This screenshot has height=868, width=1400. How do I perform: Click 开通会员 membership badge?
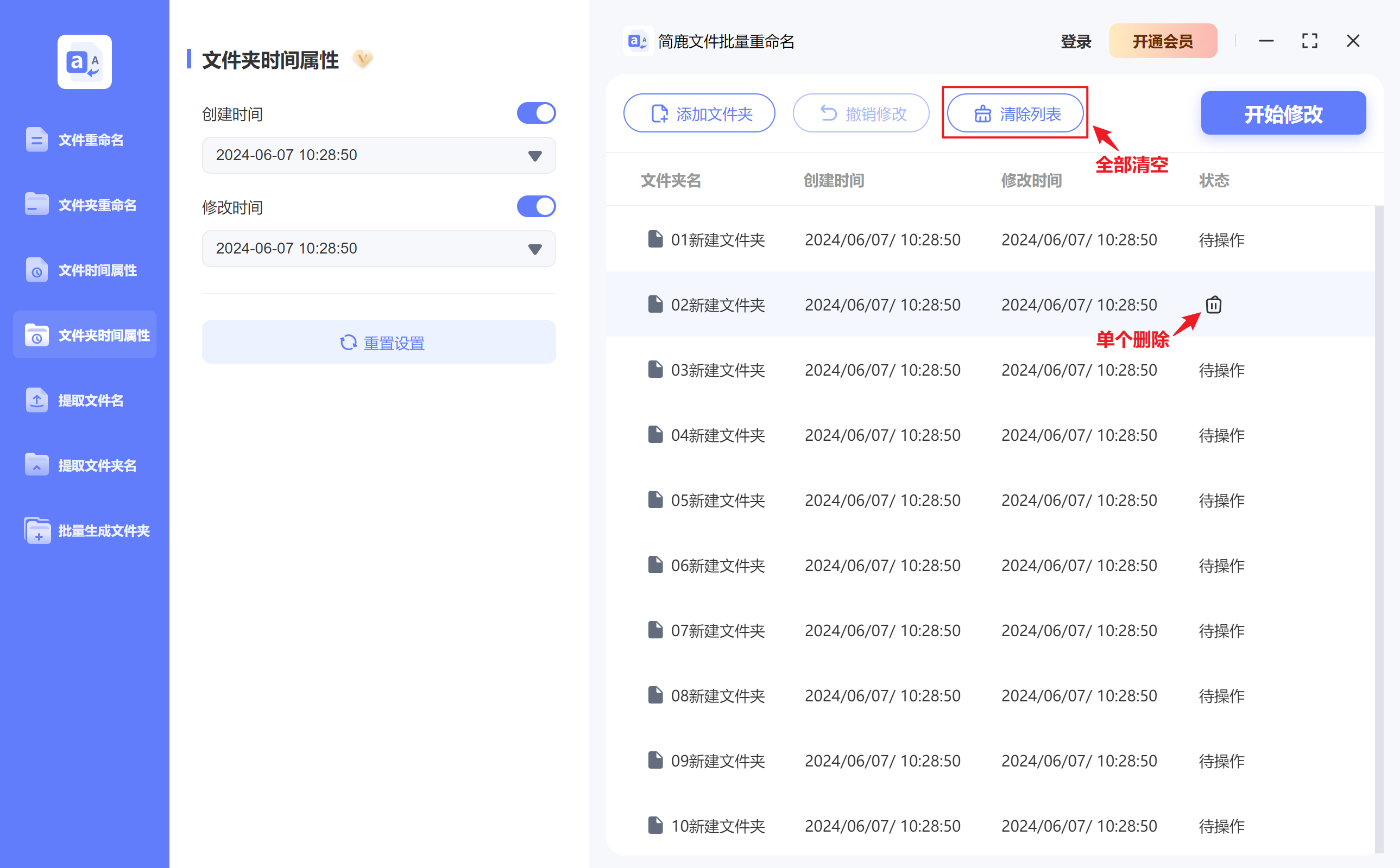(1162, 41)
